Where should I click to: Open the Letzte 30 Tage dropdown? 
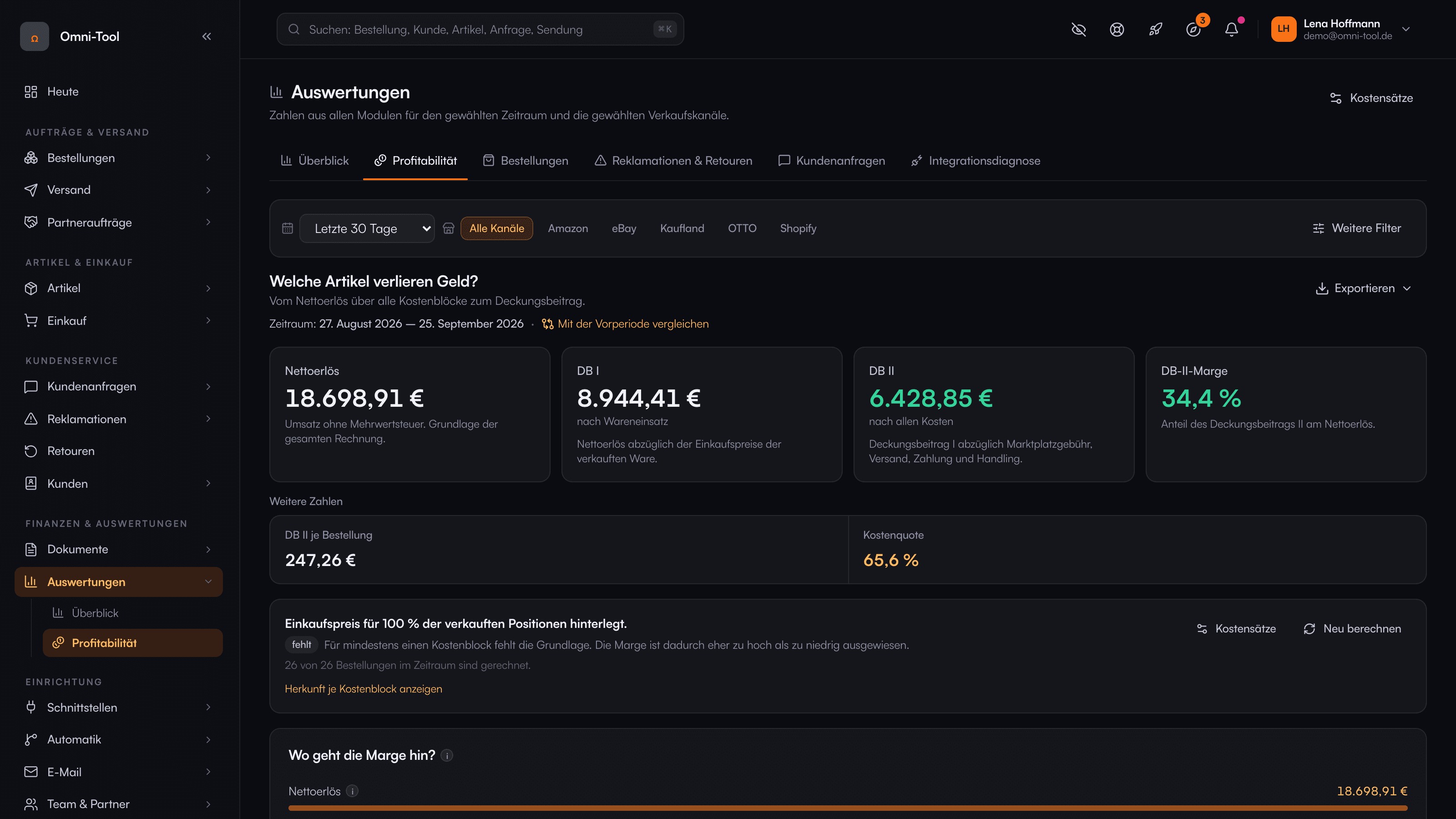pyautogui.click(x=367, y=228)
